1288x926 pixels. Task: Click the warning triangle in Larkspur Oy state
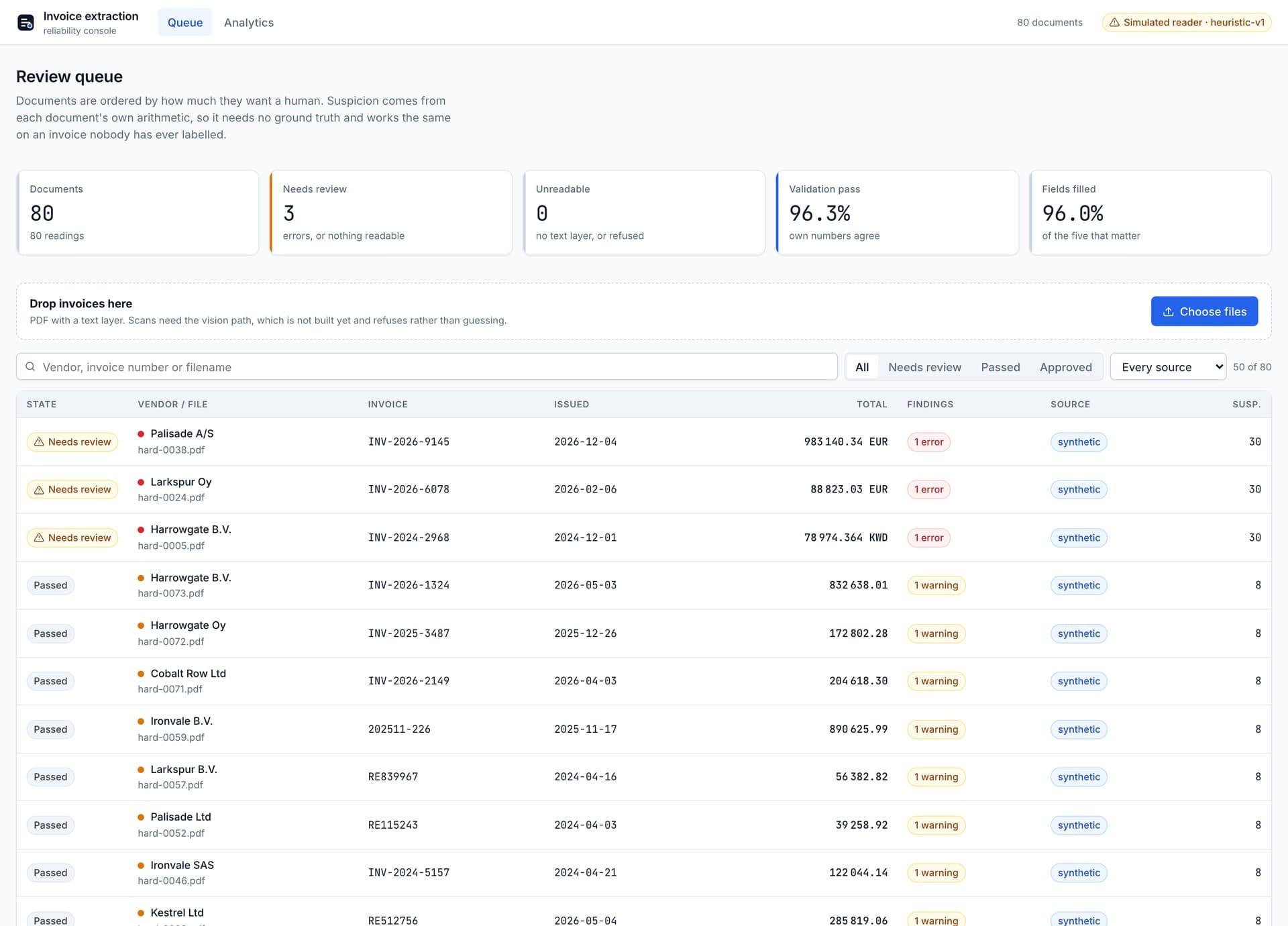39,490
